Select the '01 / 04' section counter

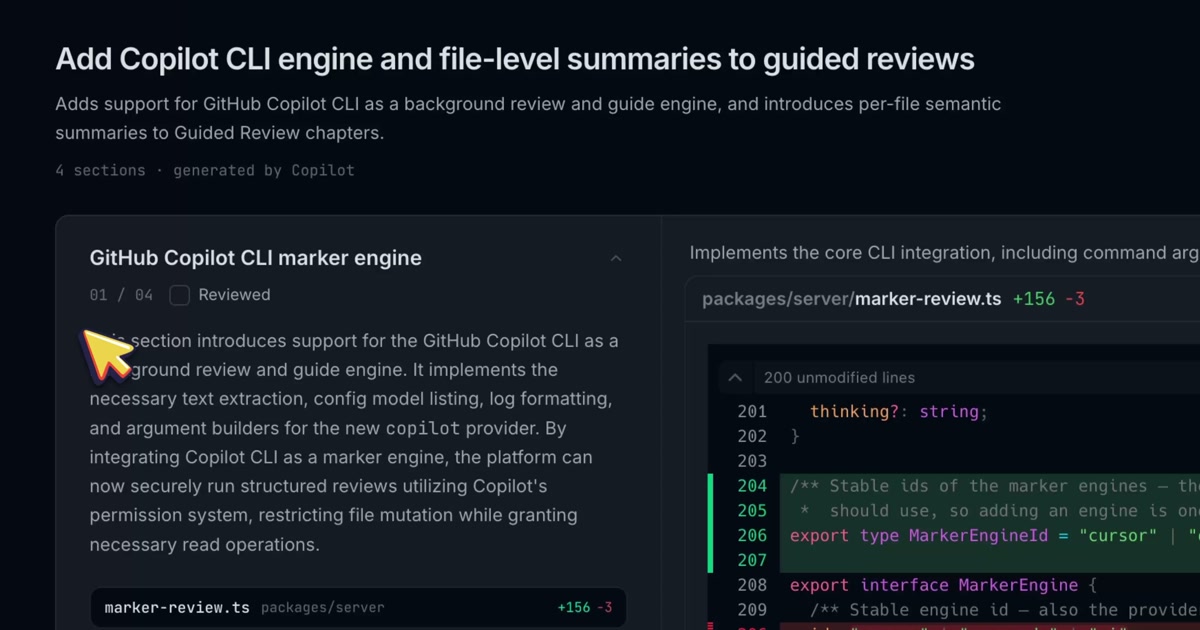pos(122,295)
